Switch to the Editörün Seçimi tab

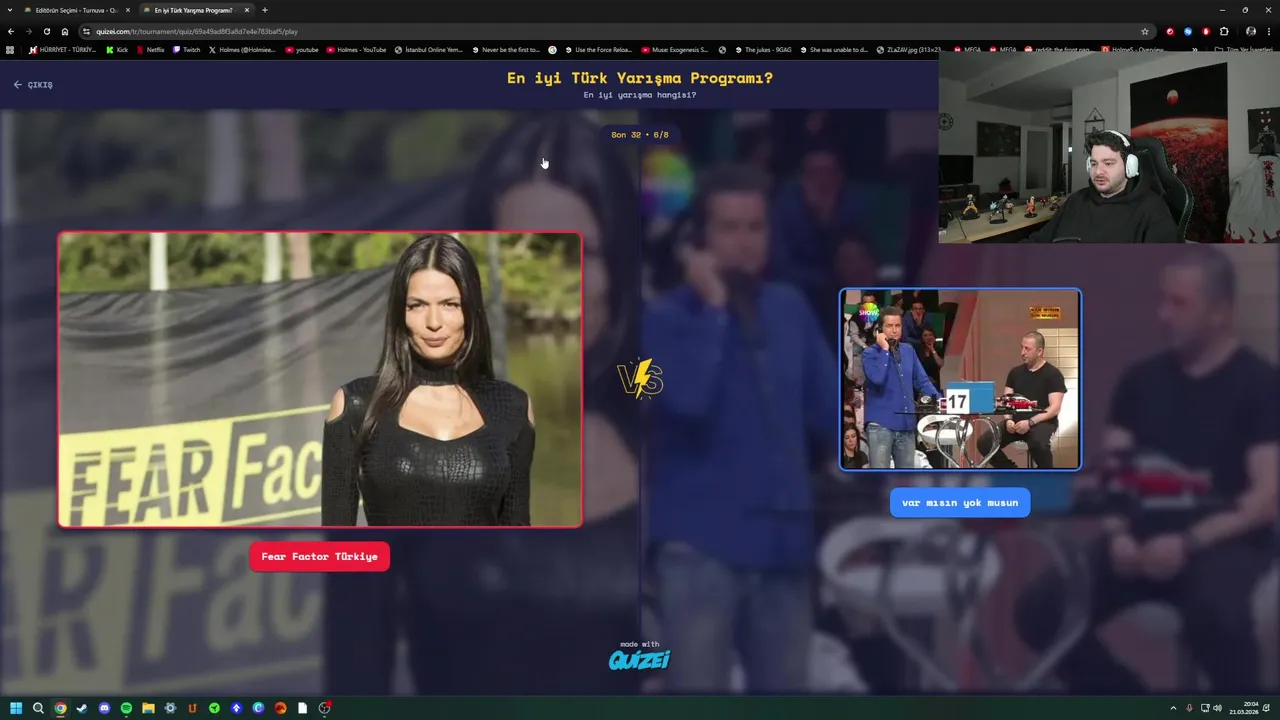(x=76, y=10)
